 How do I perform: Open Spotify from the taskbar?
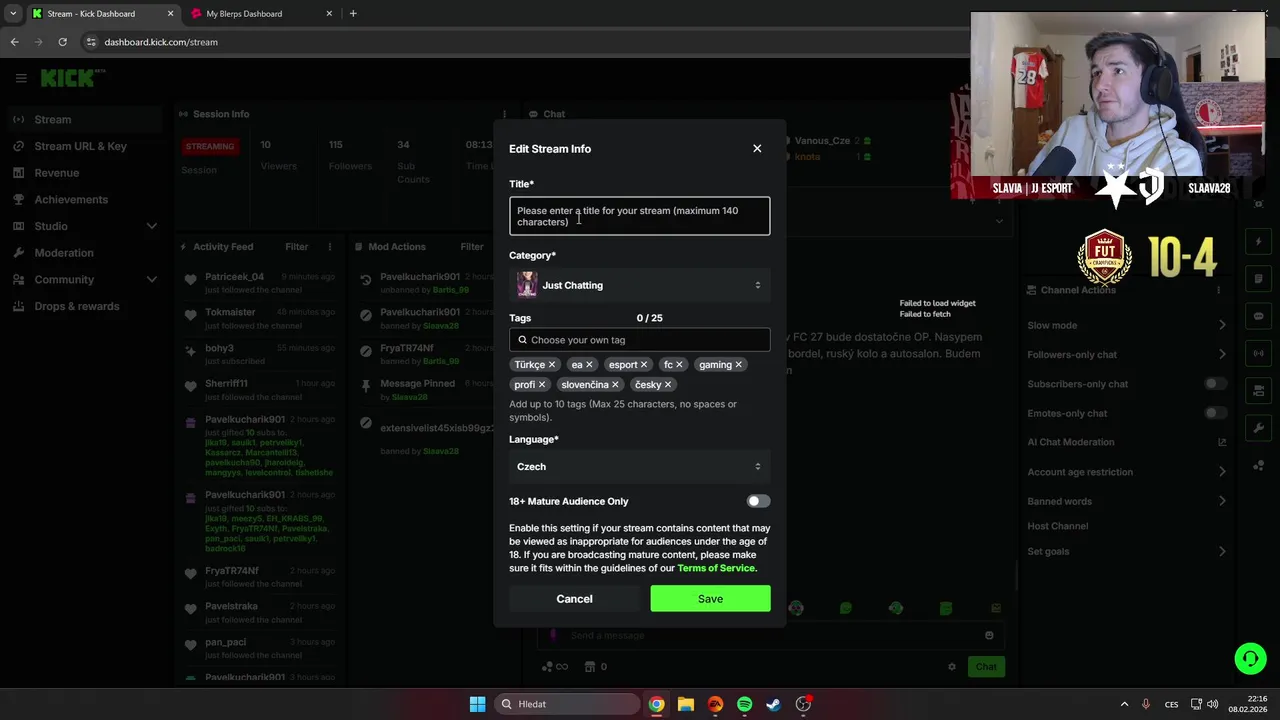click(x=744, y=704)
